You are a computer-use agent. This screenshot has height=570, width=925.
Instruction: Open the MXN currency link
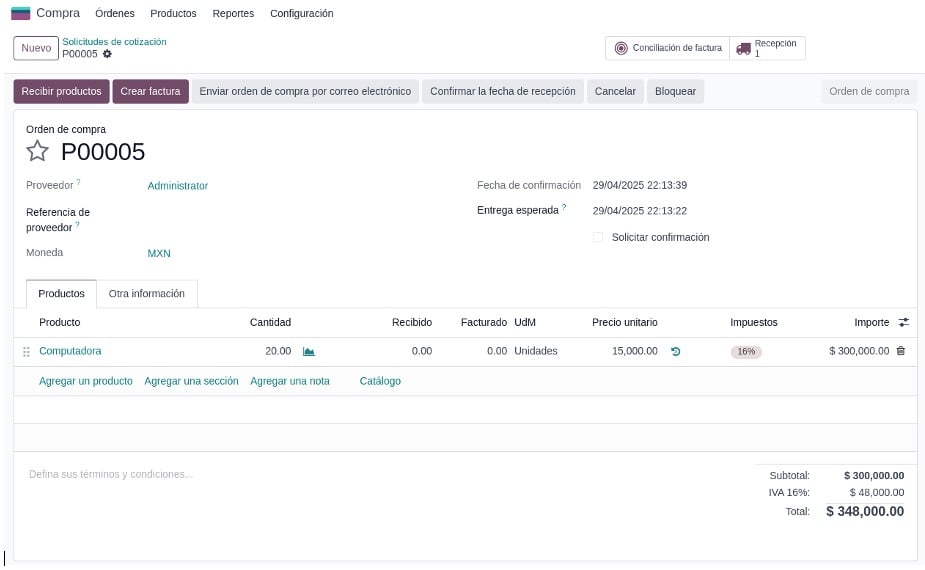[159, 253]
